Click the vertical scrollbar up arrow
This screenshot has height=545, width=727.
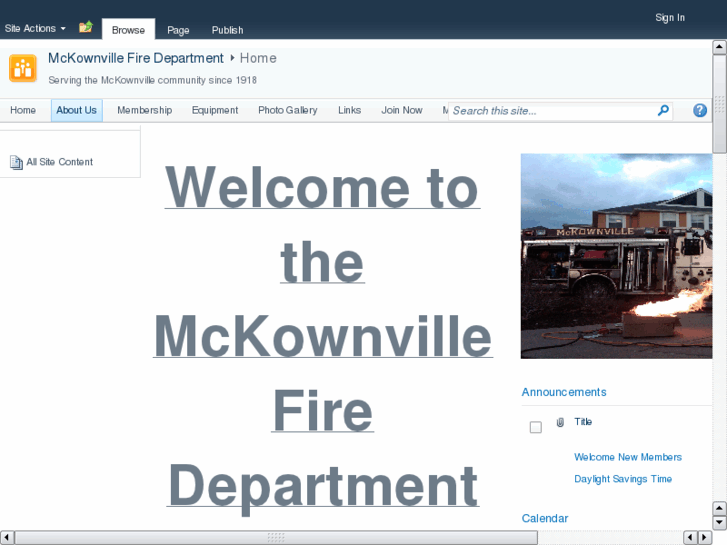[x=719, y=47]
